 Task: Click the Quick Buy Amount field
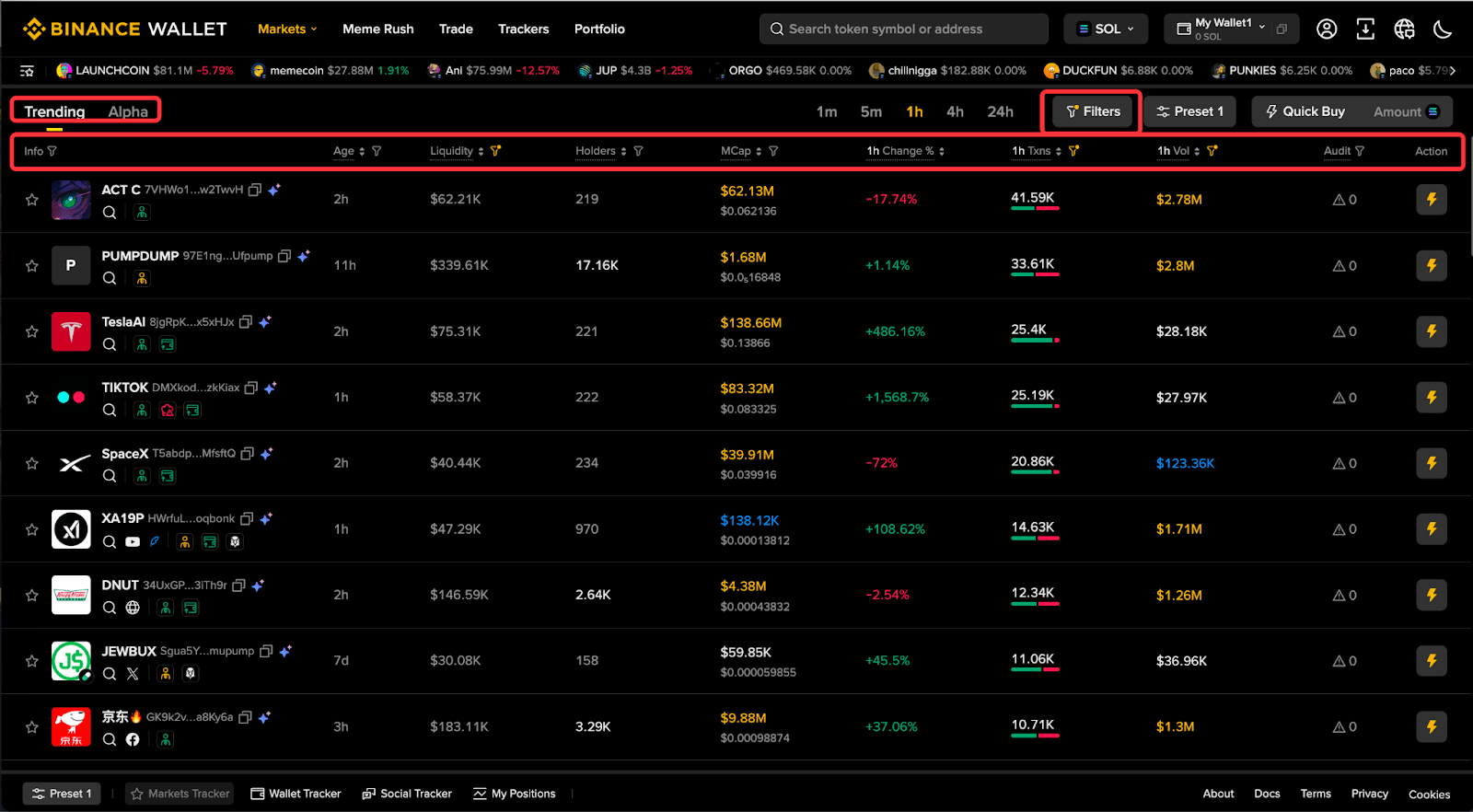[1406, 111]
